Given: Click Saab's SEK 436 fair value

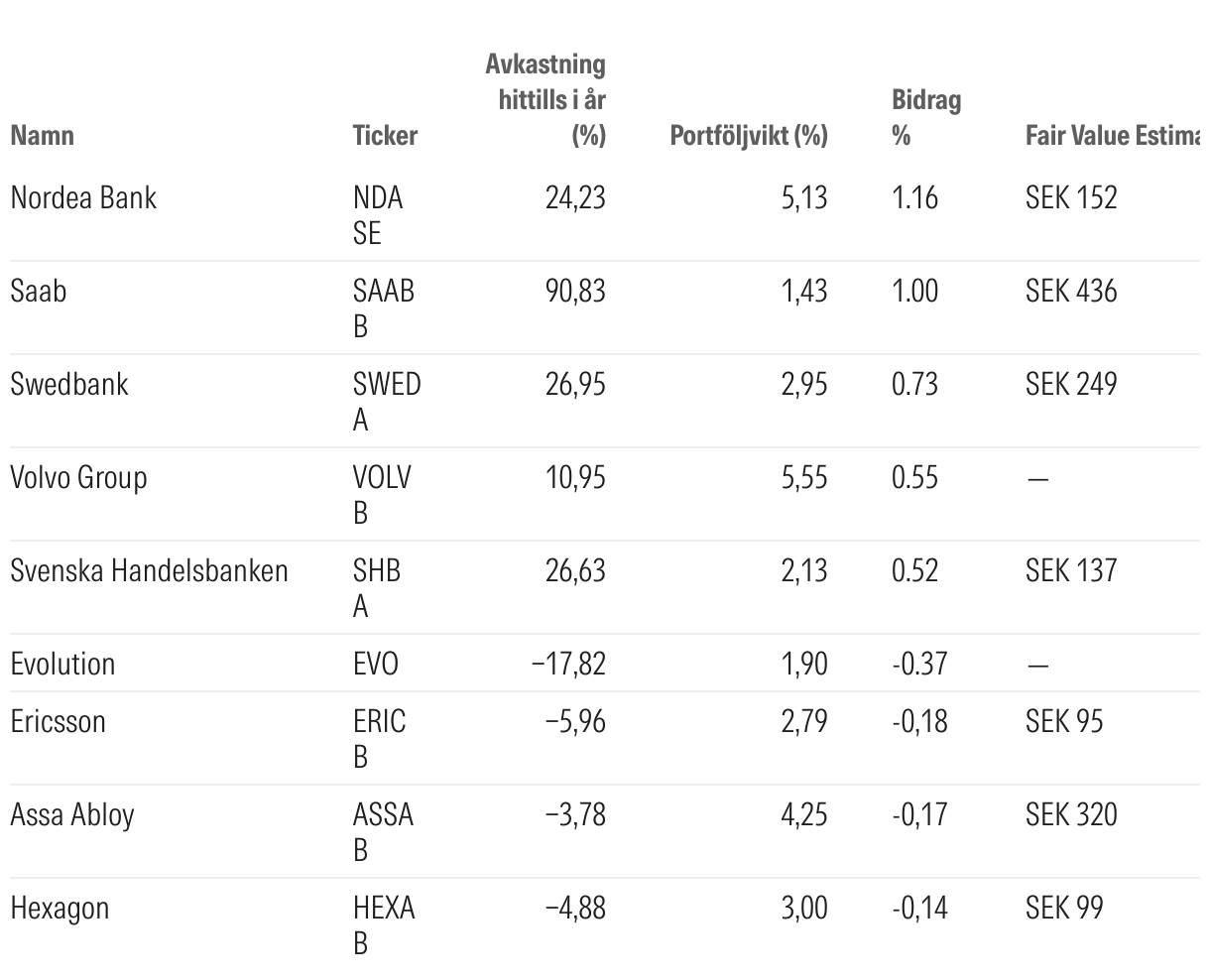Looking at the screenshot, I should pos(1070,291).
